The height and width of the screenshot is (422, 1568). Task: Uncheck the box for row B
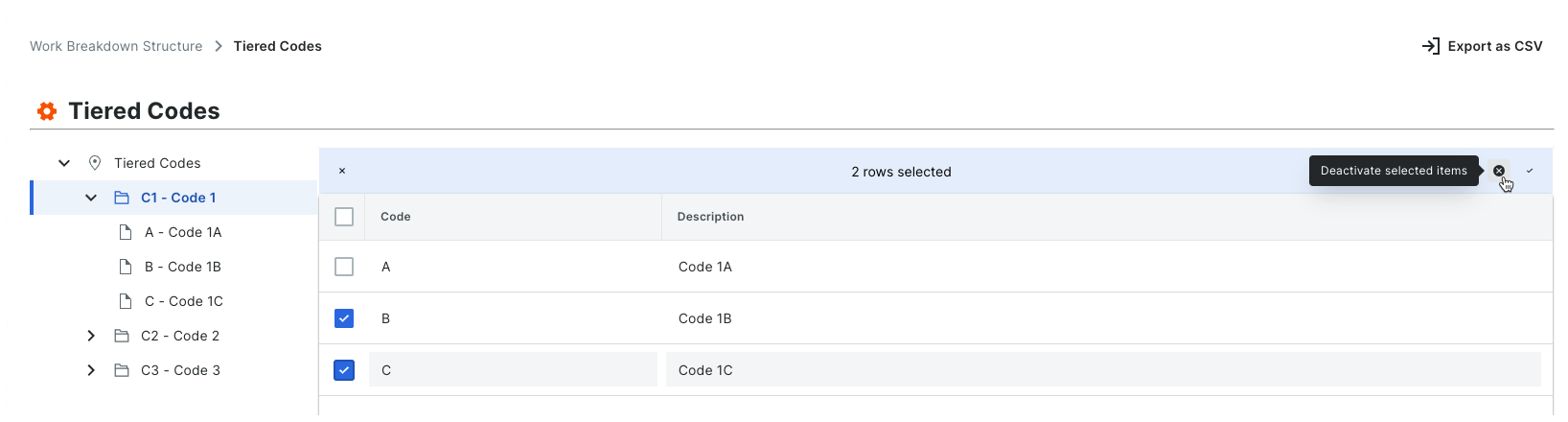coord(344,318)
